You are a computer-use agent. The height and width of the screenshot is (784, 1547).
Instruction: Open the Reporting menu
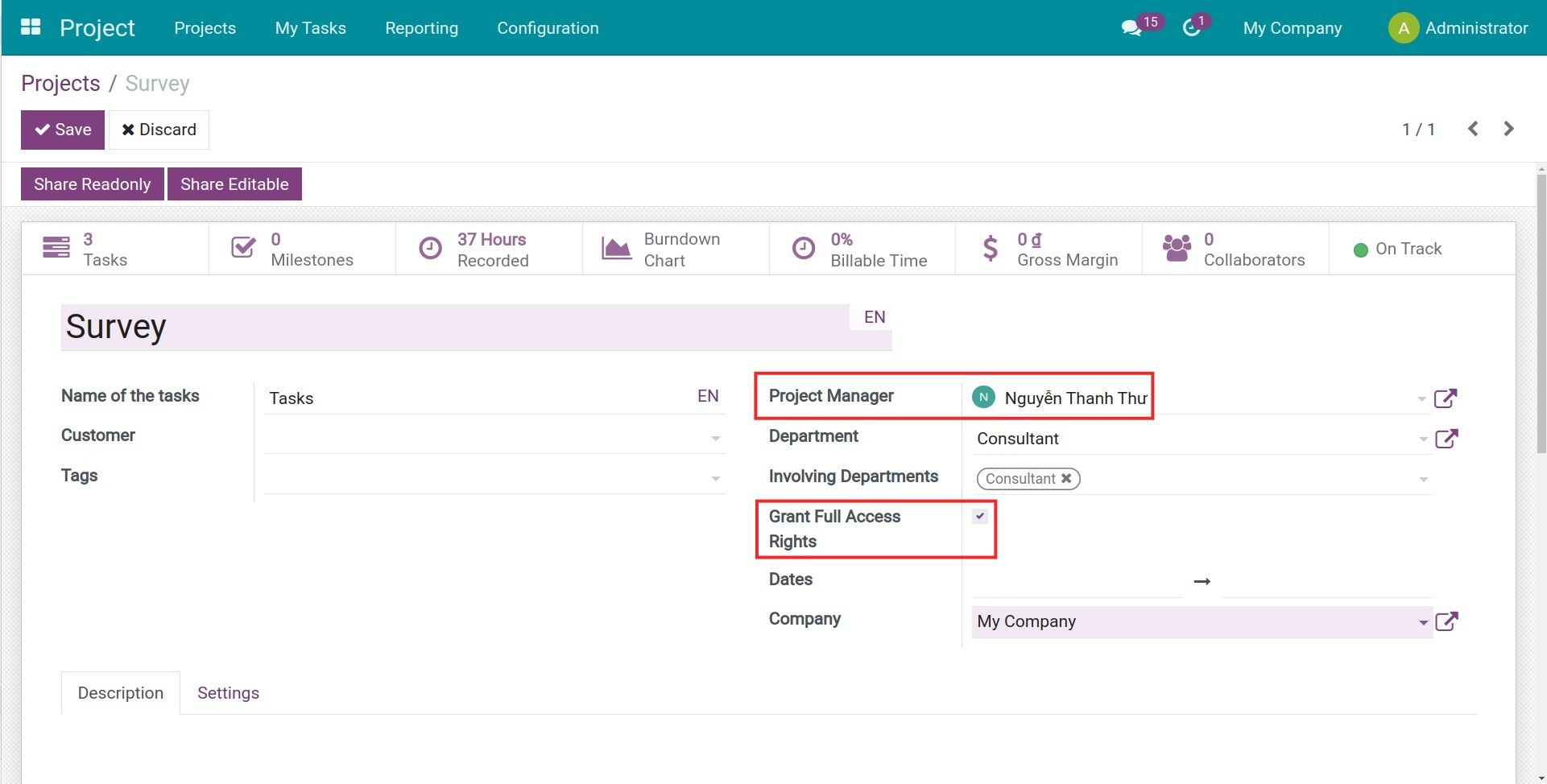tap(421, 28)
